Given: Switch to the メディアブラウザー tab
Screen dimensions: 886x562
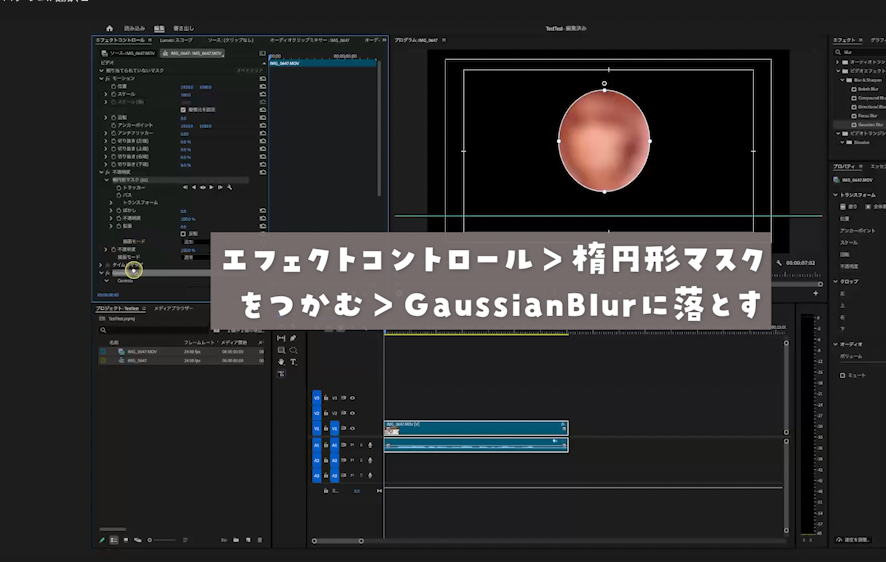Looking at the screenshot, I should tap(172, 308).
